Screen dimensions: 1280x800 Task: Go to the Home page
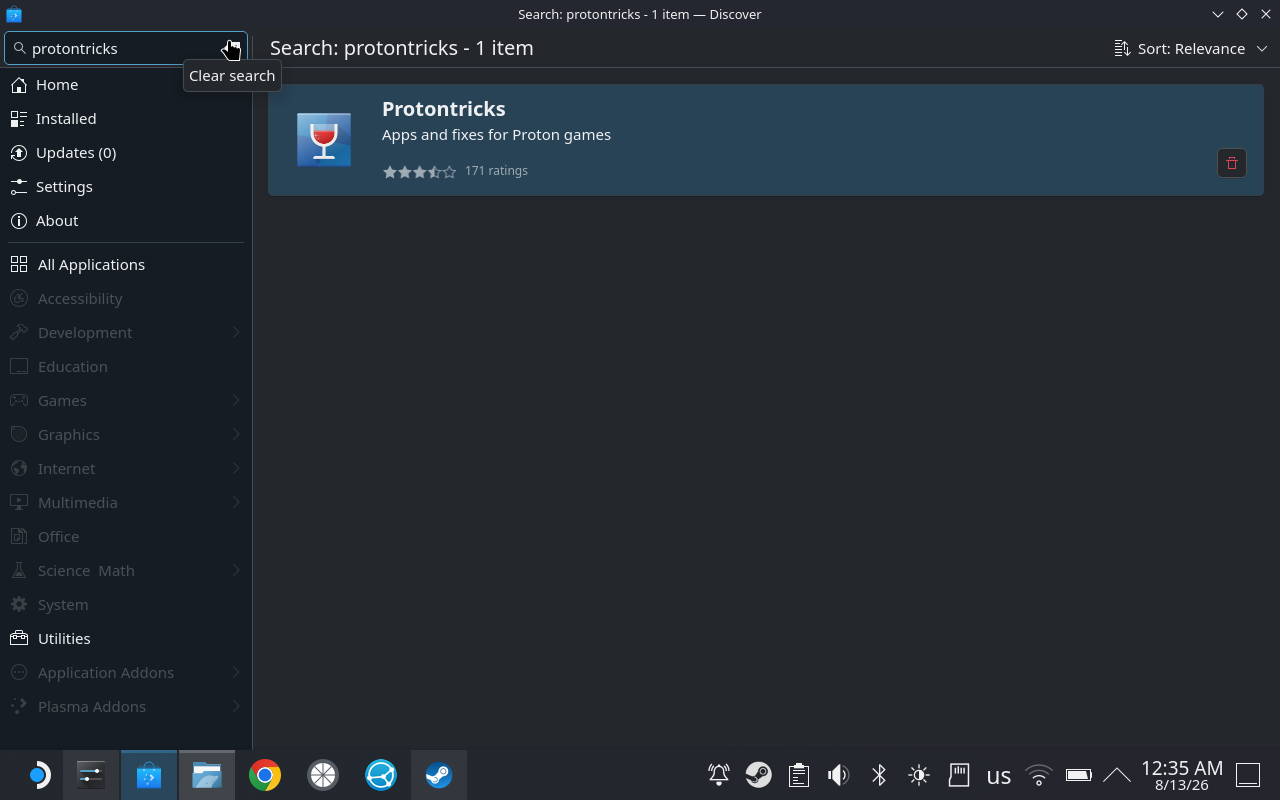126,85
